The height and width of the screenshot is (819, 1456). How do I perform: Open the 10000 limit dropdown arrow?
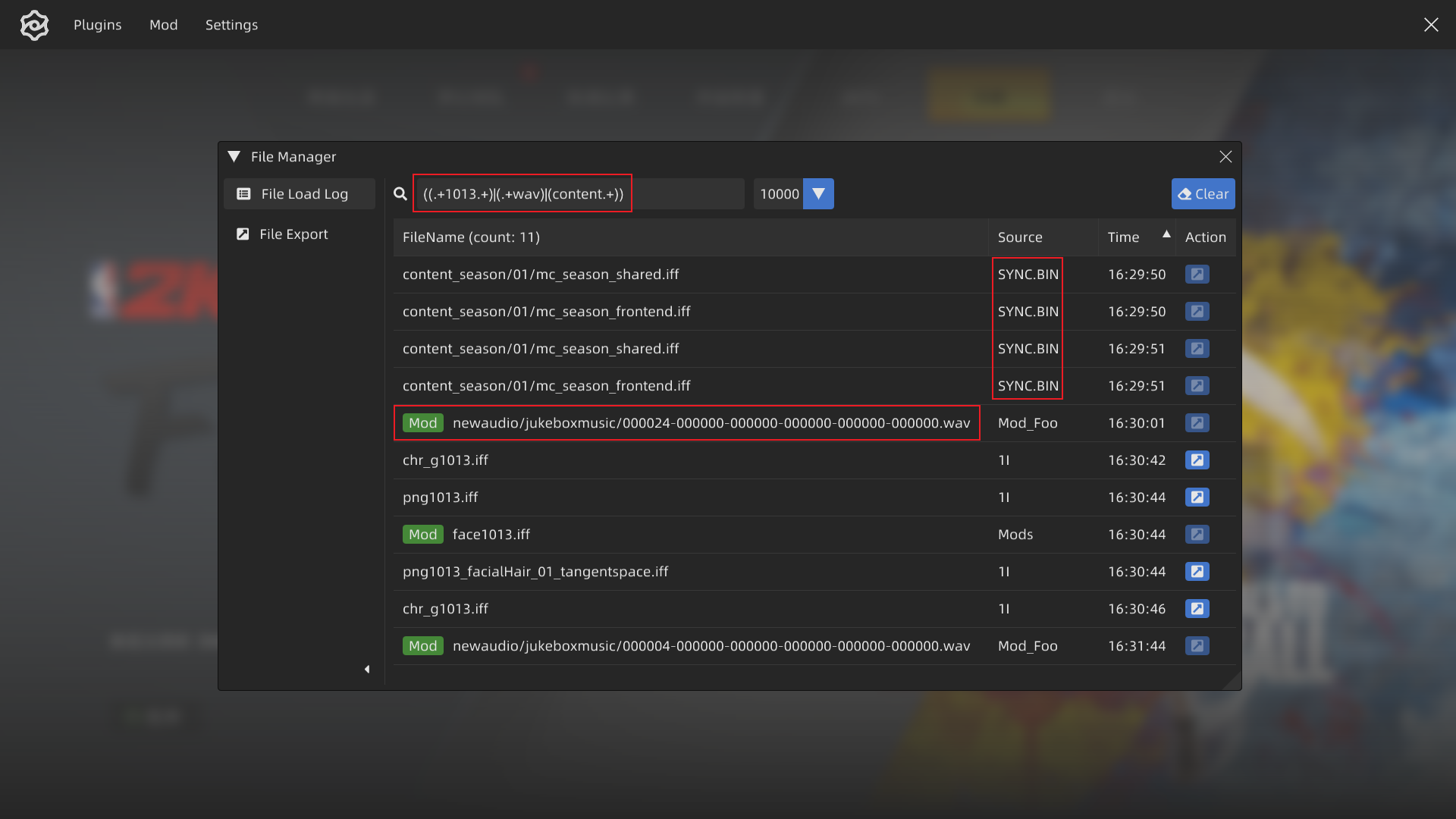[818, 194]
